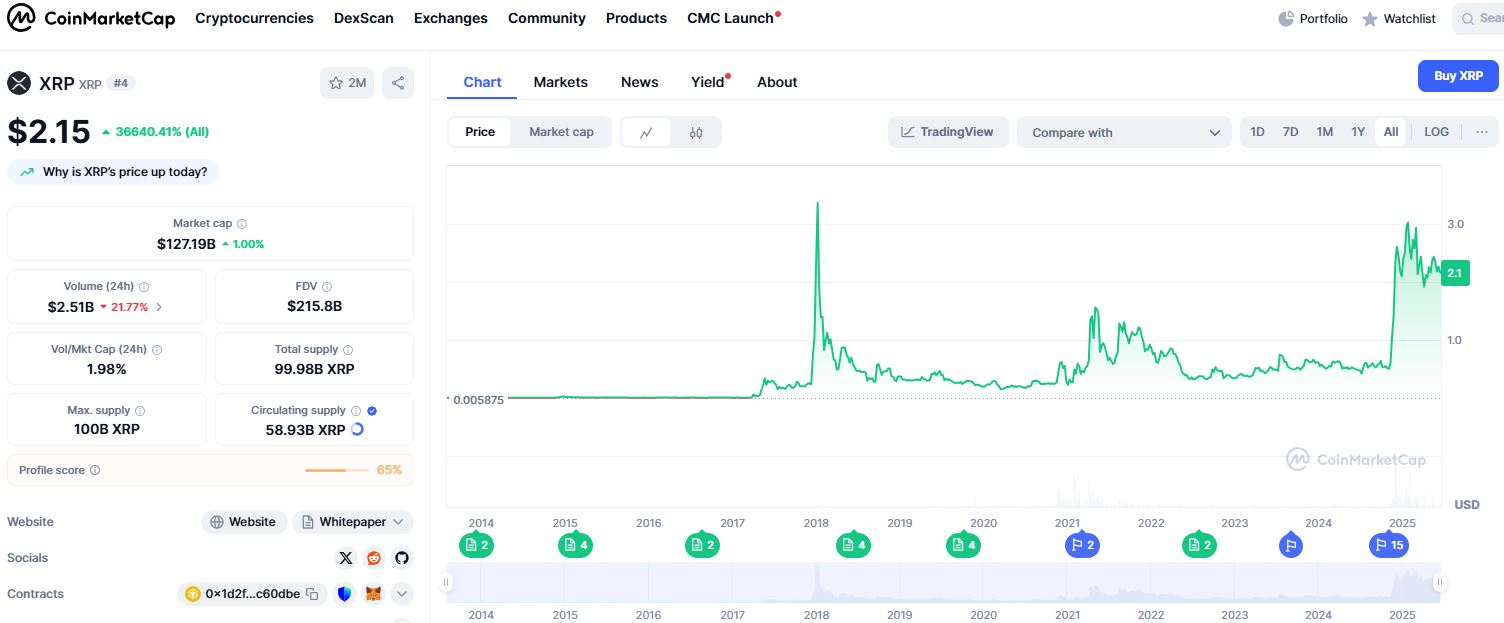1504x623 pixels.
Task: Click the XRP coin logo
Action: click(19, 83)
